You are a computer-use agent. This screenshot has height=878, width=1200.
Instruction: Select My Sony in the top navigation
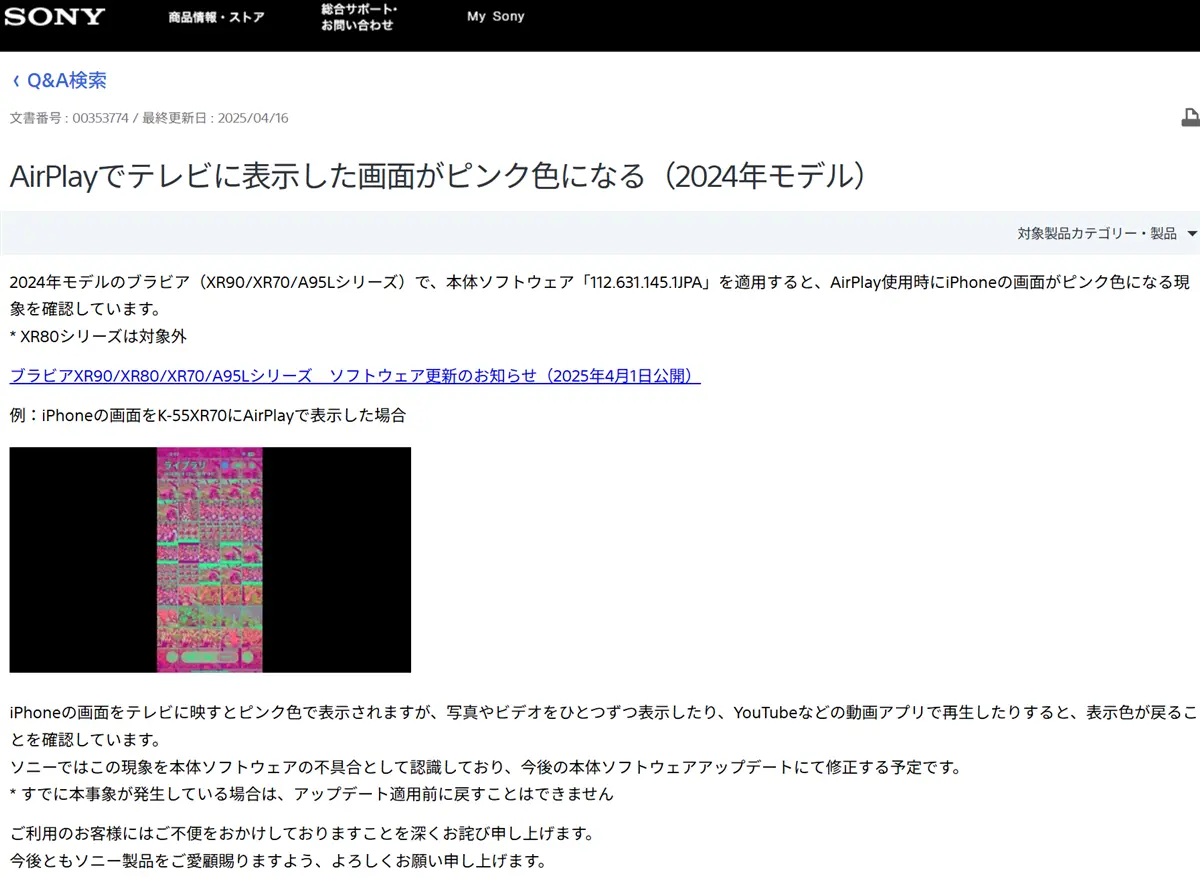click(x=495, y=17)
